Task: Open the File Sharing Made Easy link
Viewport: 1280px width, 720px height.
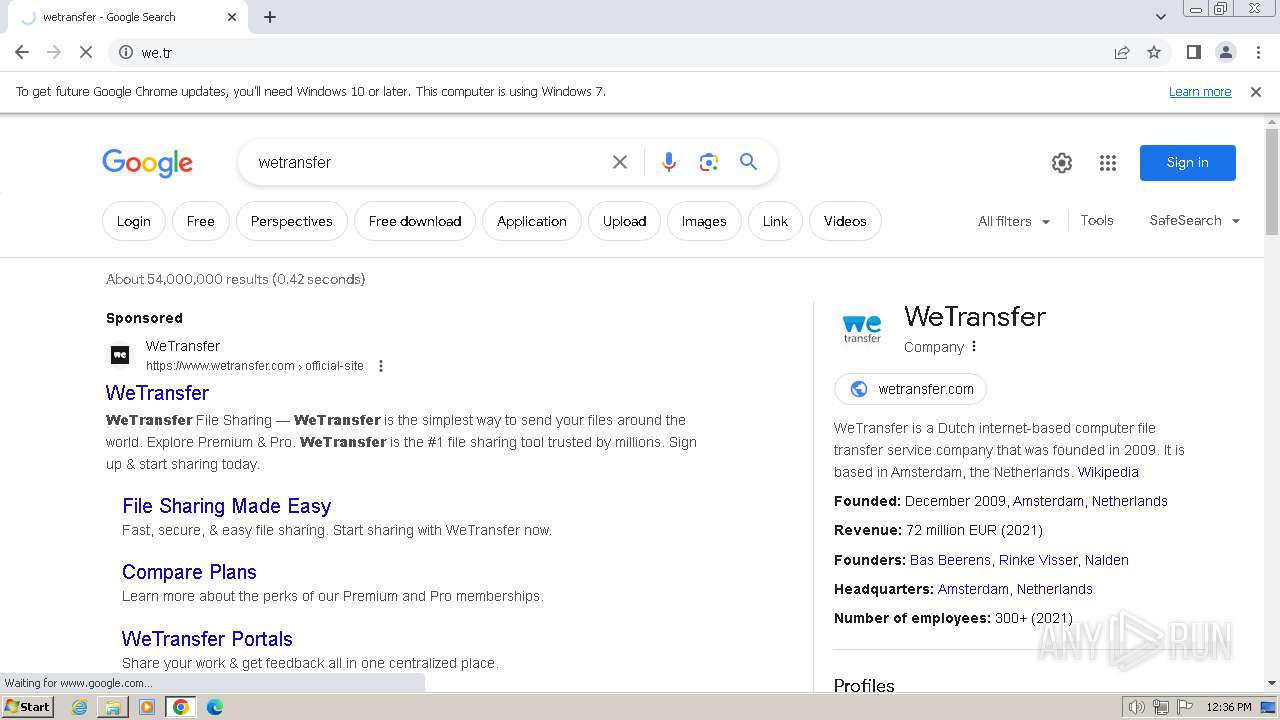Action: pyautogui.click(x=226, y=506)
